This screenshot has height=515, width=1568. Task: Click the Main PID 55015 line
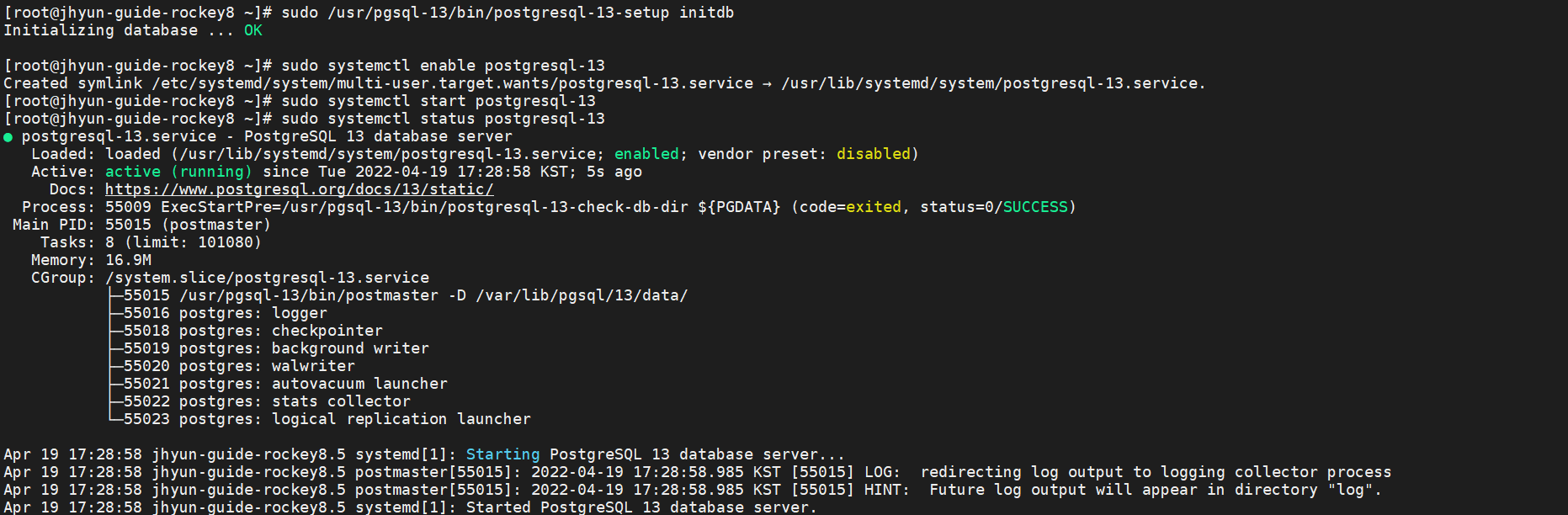[x=142, y=225]
